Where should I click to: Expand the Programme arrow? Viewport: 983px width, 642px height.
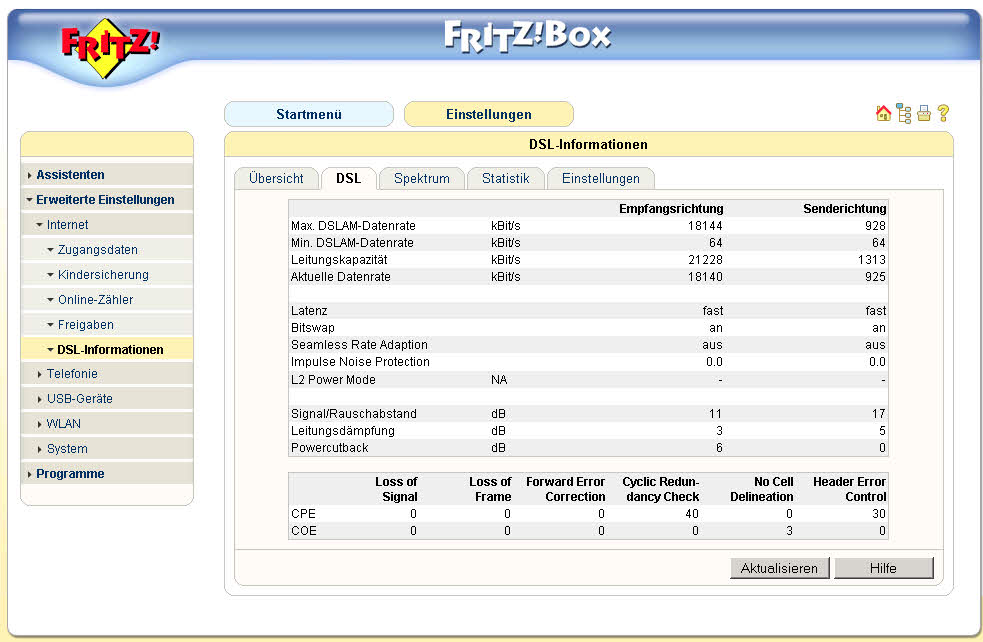coord(29,475)
